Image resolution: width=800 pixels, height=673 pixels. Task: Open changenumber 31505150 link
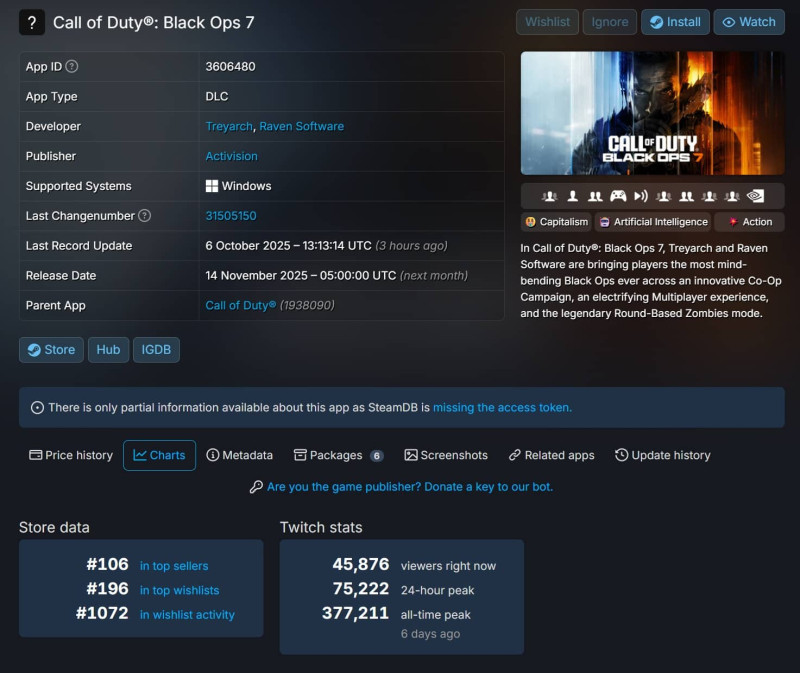(x=231, y=216)
